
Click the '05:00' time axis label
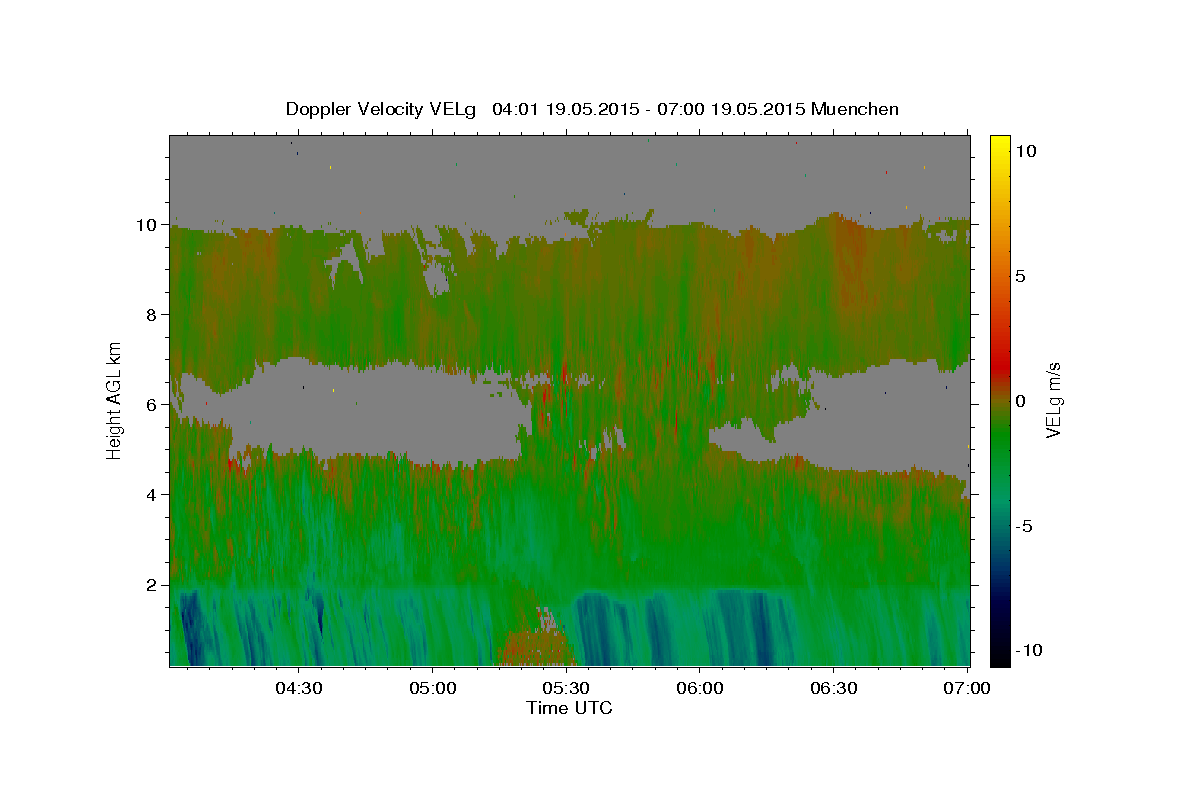pyautogui.click(x=432, y=688)
